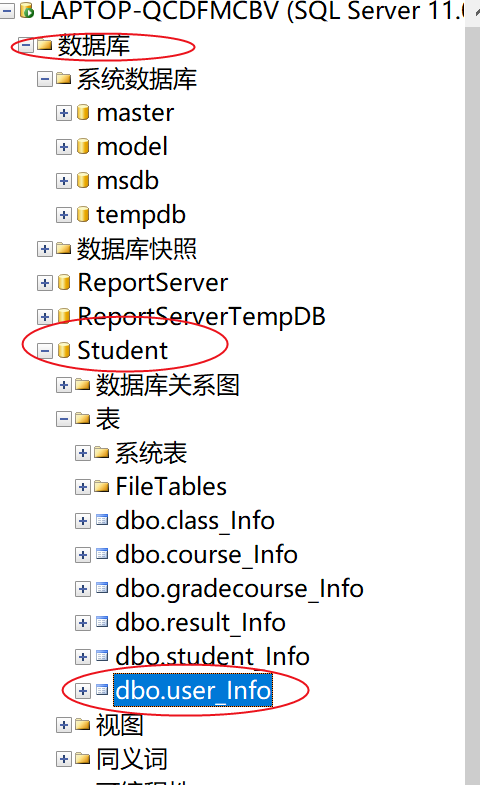Click the vertical scrollbar of Object Explorer
Image resolution: width=480 pixels, height=785 pixels.
[472, 401]
